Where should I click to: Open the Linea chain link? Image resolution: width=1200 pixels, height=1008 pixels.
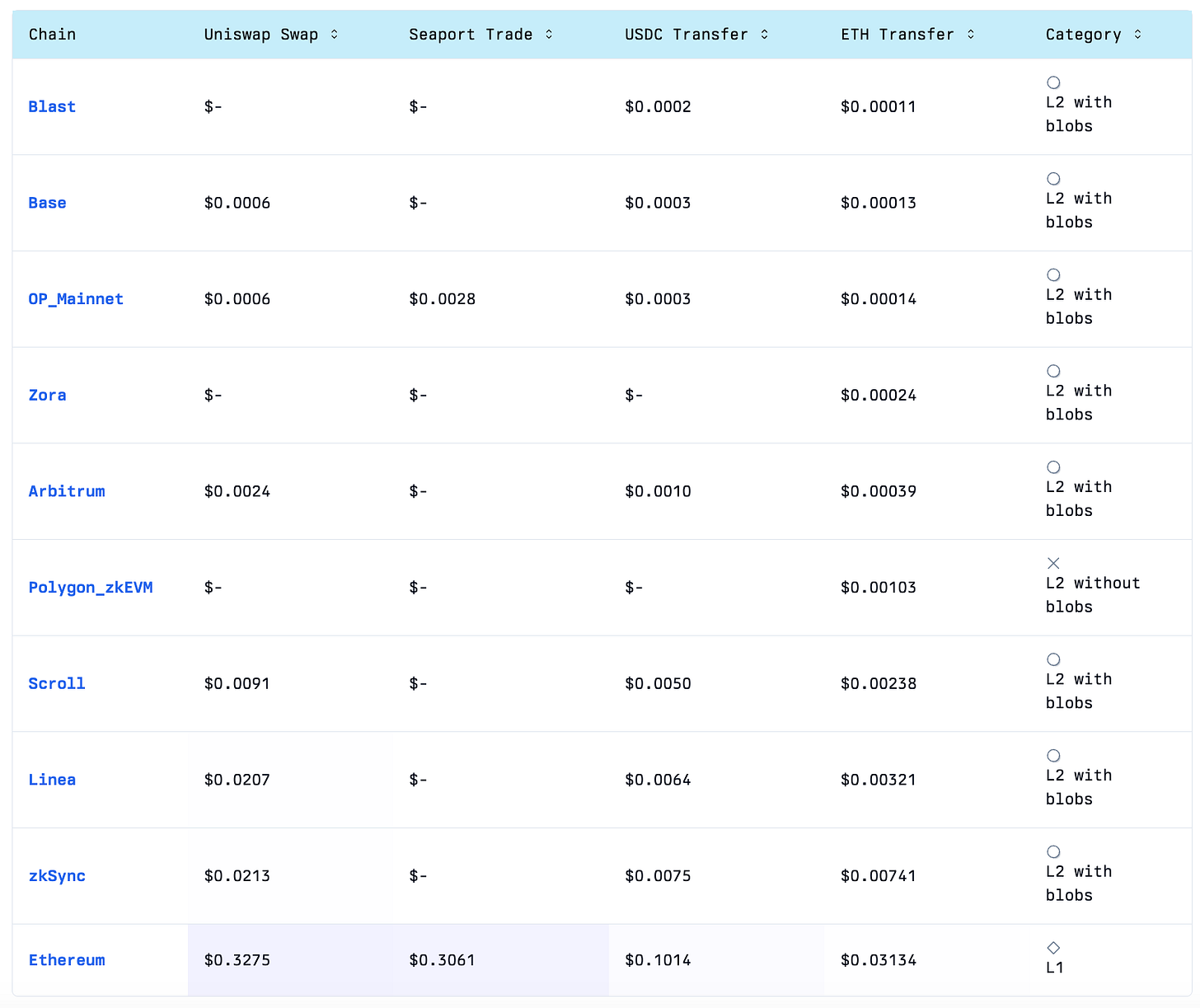point(52,780)
